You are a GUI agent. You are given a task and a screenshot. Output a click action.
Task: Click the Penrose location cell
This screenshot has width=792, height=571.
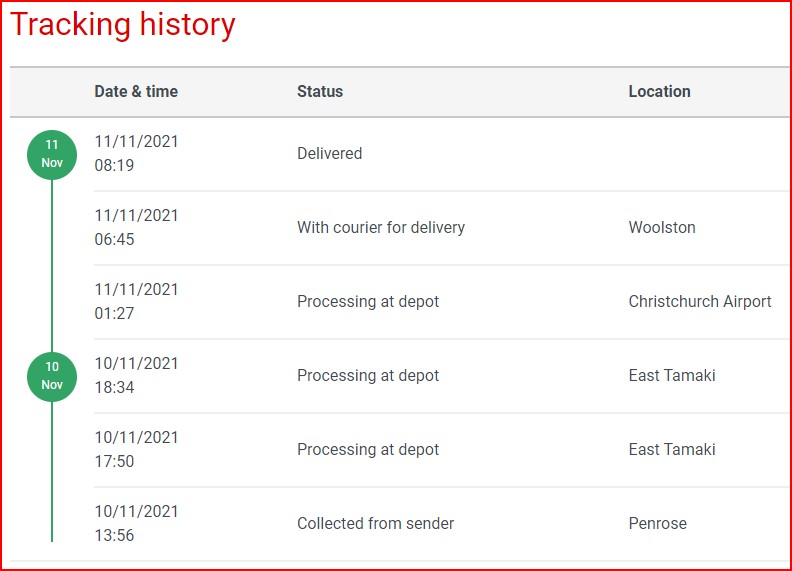(658, 524)
